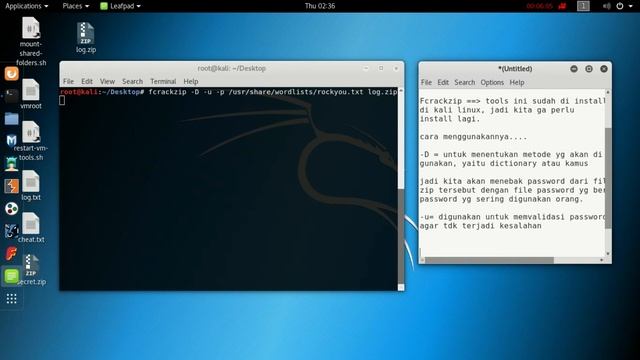Launch the Maltego dark patterned icon in dock
Viewport: 640px width, 360px height.
click(x=11, y=231)
